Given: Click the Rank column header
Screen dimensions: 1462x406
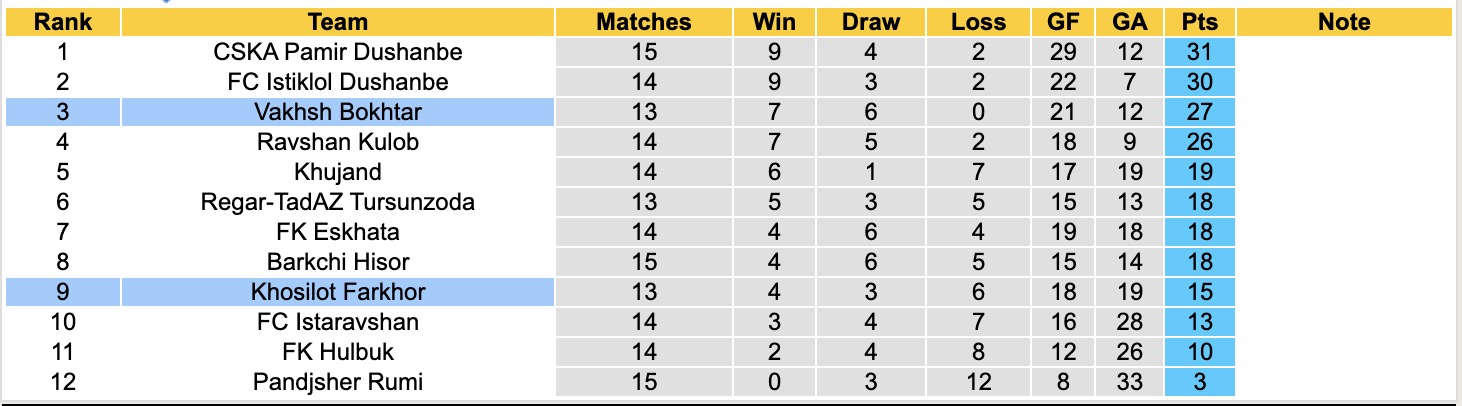Looking at the screenshot, I should pyautogui.click(x=63, y=22).
